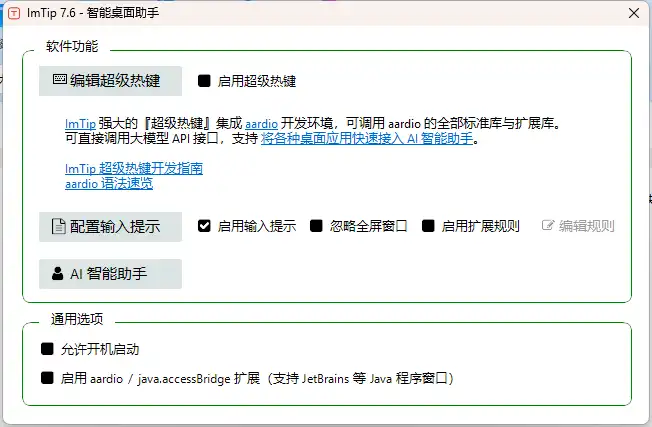The width and height of the screenshot is (652, 427).
Task: Enable 允许开机启动 checkbox
Action: coord(47,349)
